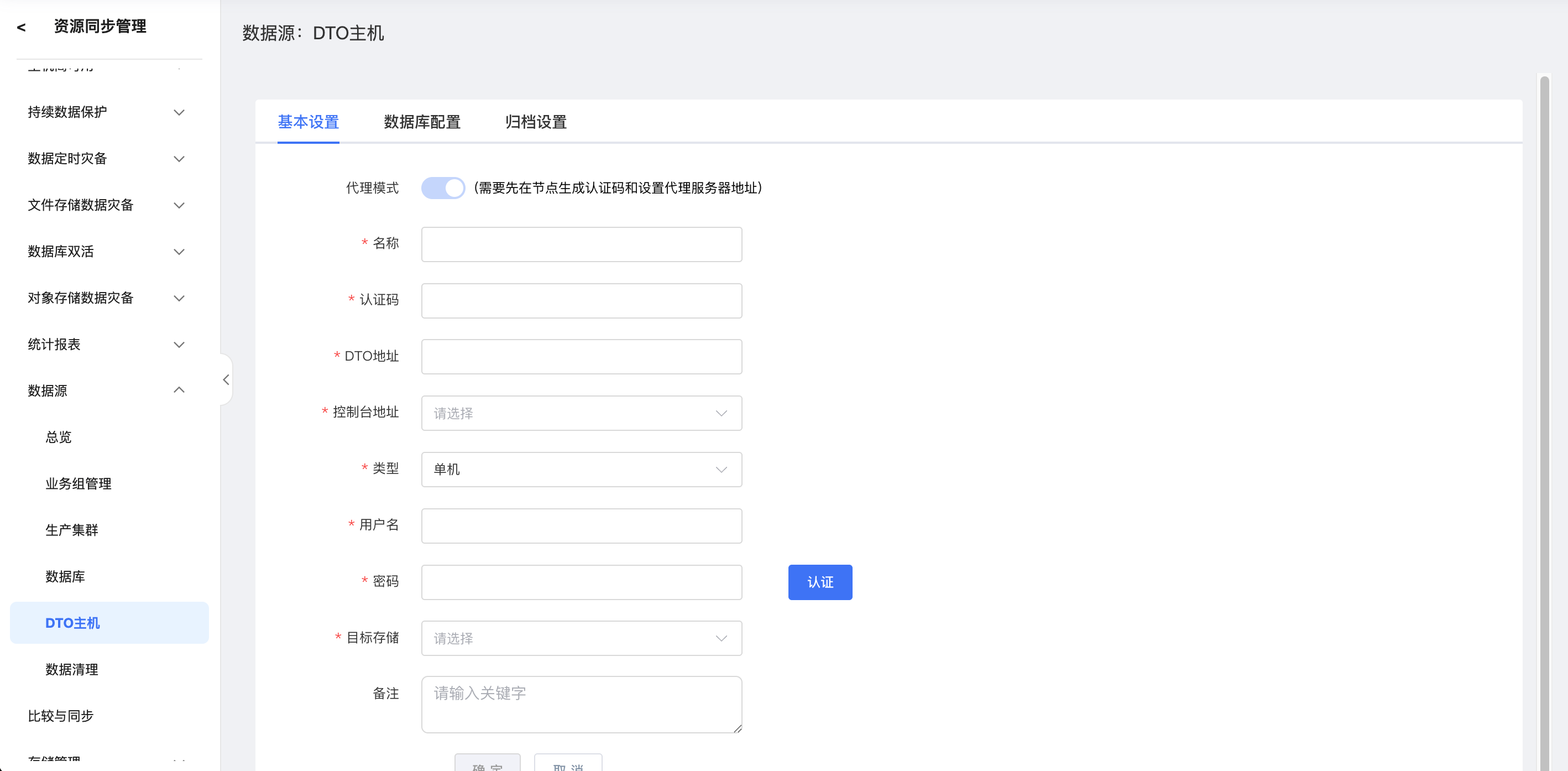This screenshot has width=1568, height=771.
Task: Click the blue 认证 button
Action: click(819, 582)
